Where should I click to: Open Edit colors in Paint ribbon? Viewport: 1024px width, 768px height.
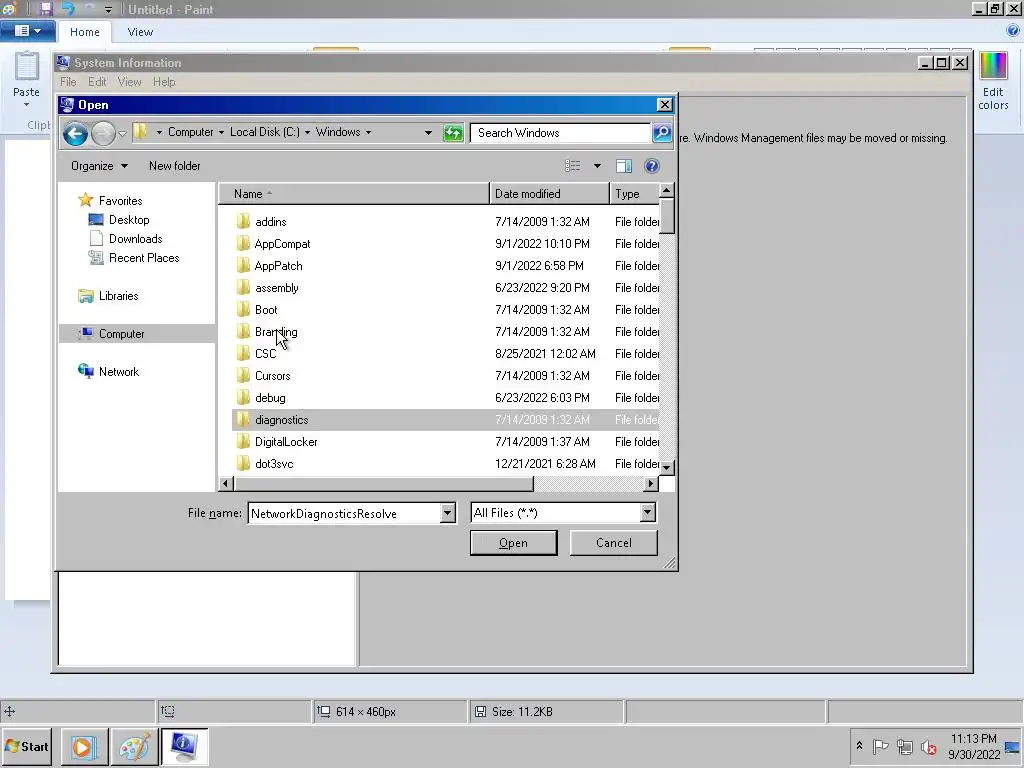pos(993,81)
